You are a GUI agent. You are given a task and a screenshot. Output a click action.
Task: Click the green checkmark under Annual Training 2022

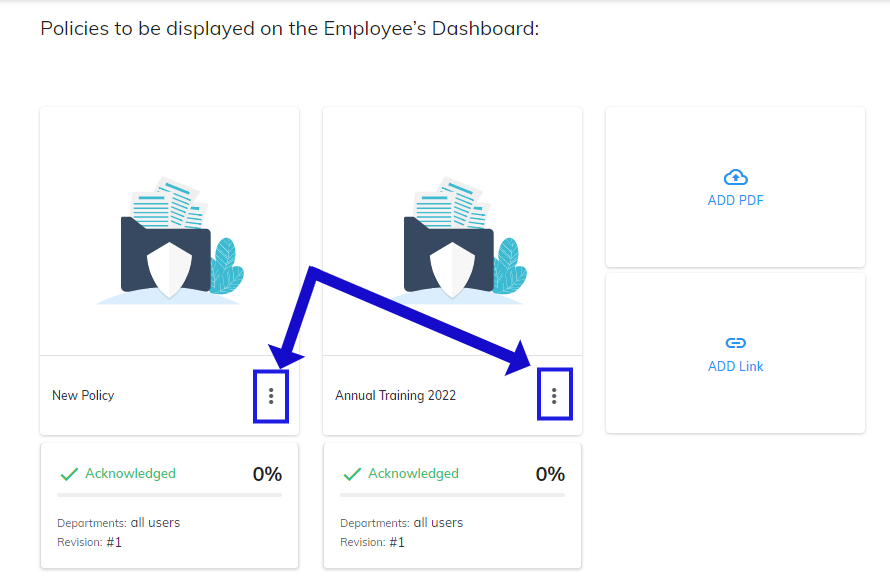[352, 474]
